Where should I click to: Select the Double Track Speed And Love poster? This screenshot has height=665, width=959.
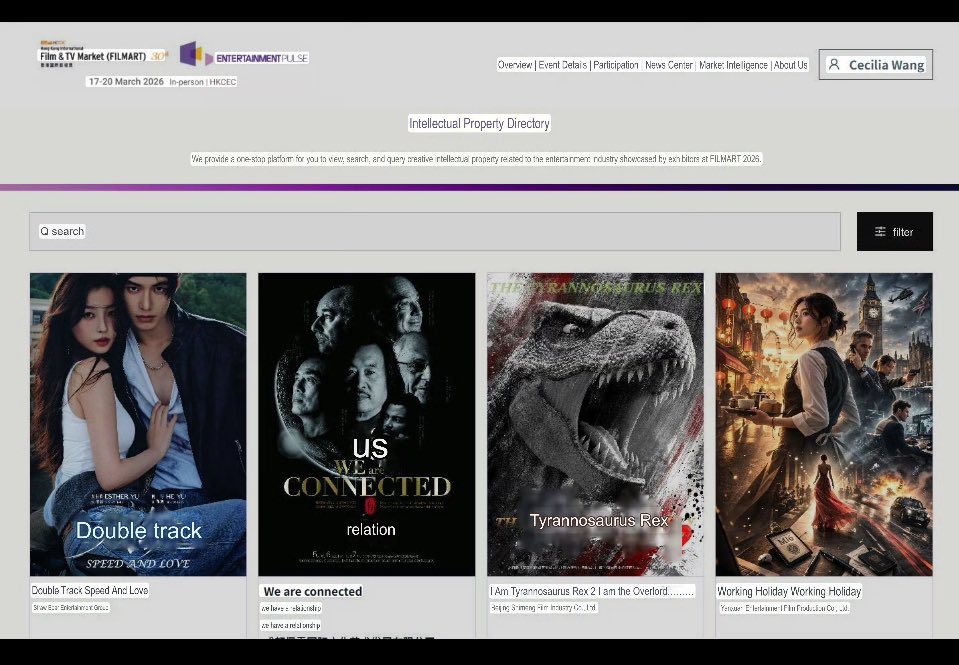click(x=138, y=424)
